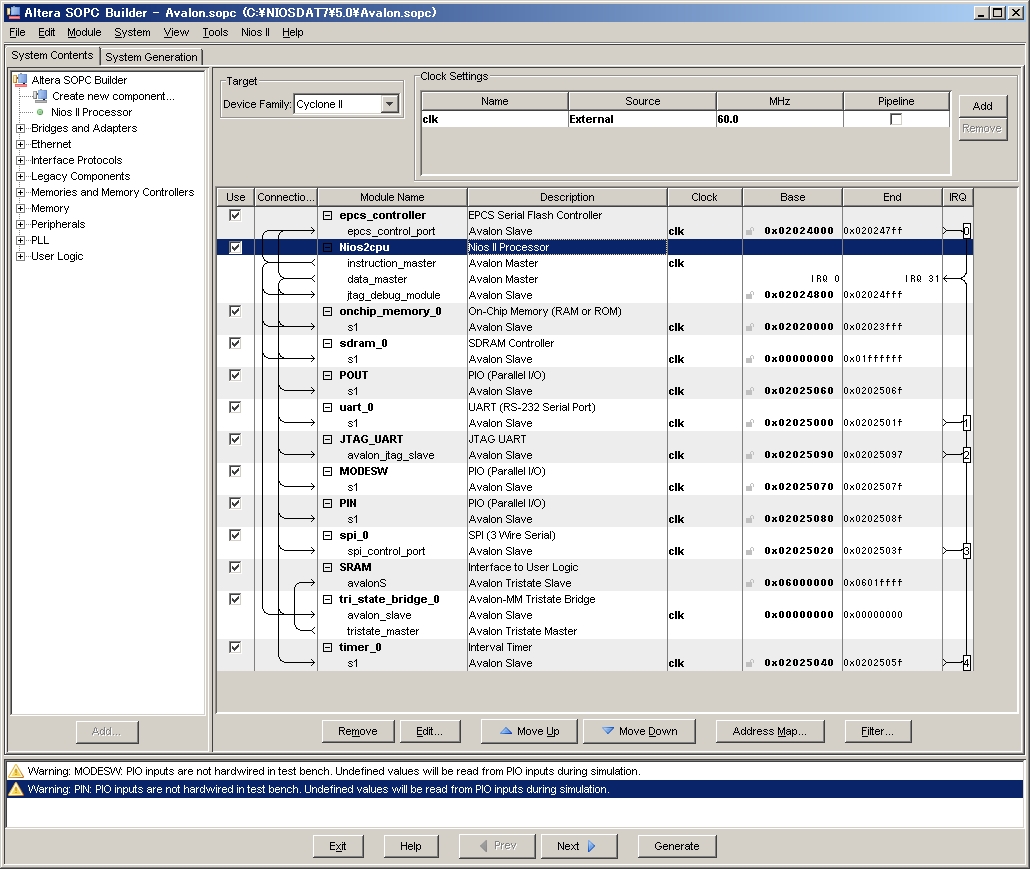Open the Module menu

(x=84, y=32)
